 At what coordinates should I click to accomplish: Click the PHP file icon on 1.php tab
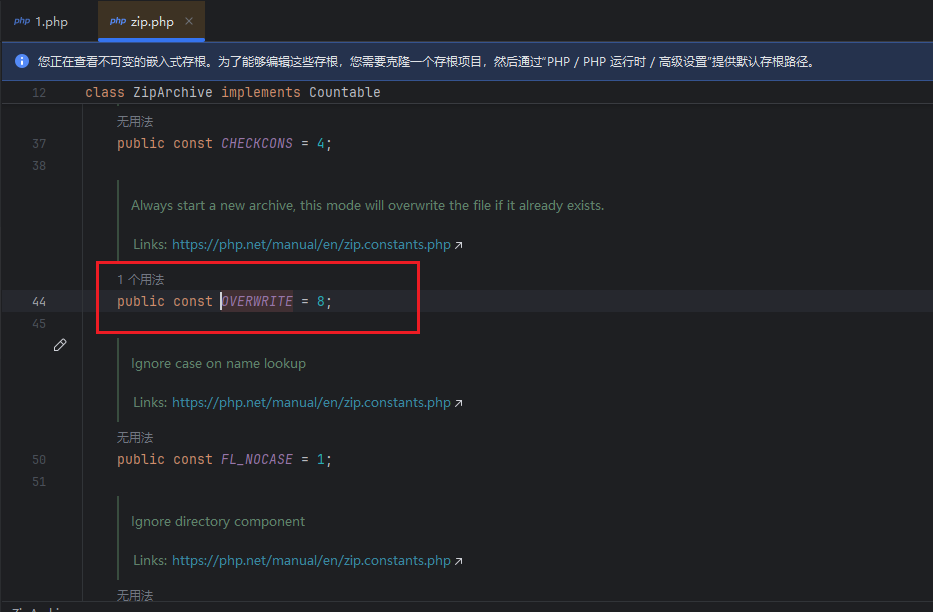click(x=21, y=21)
